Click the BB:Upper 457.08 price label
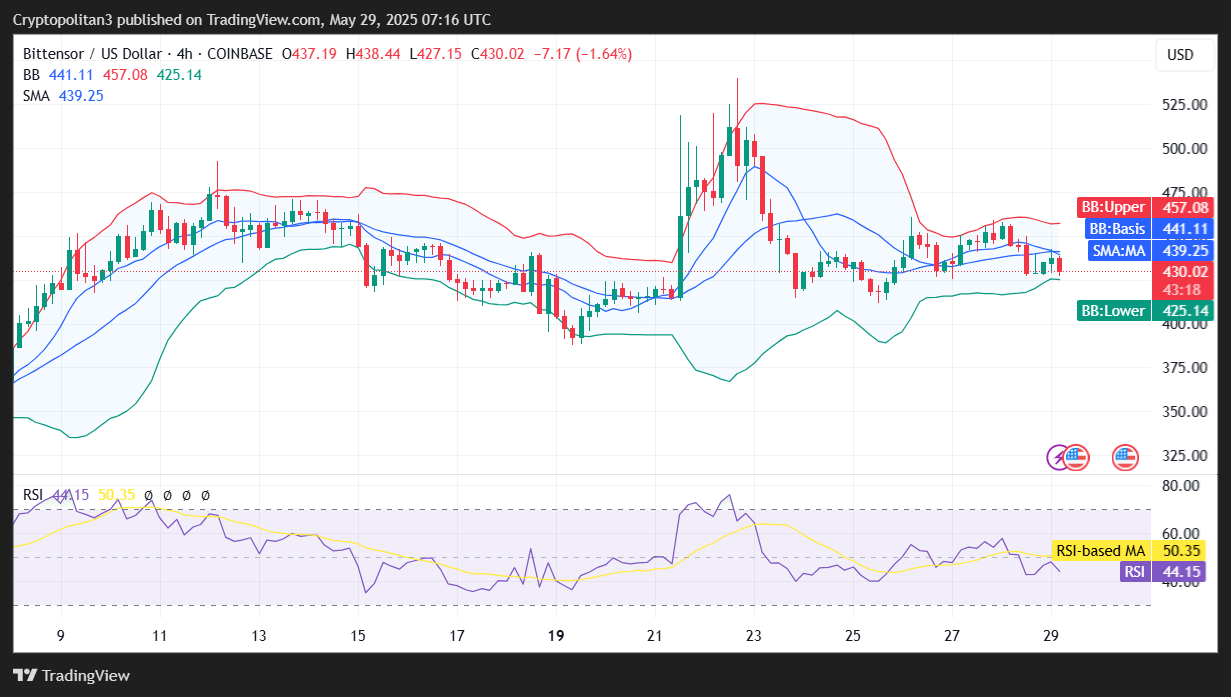Image resolution: width=1231 pixels, height=697 pixels. tap(1145, 207)
